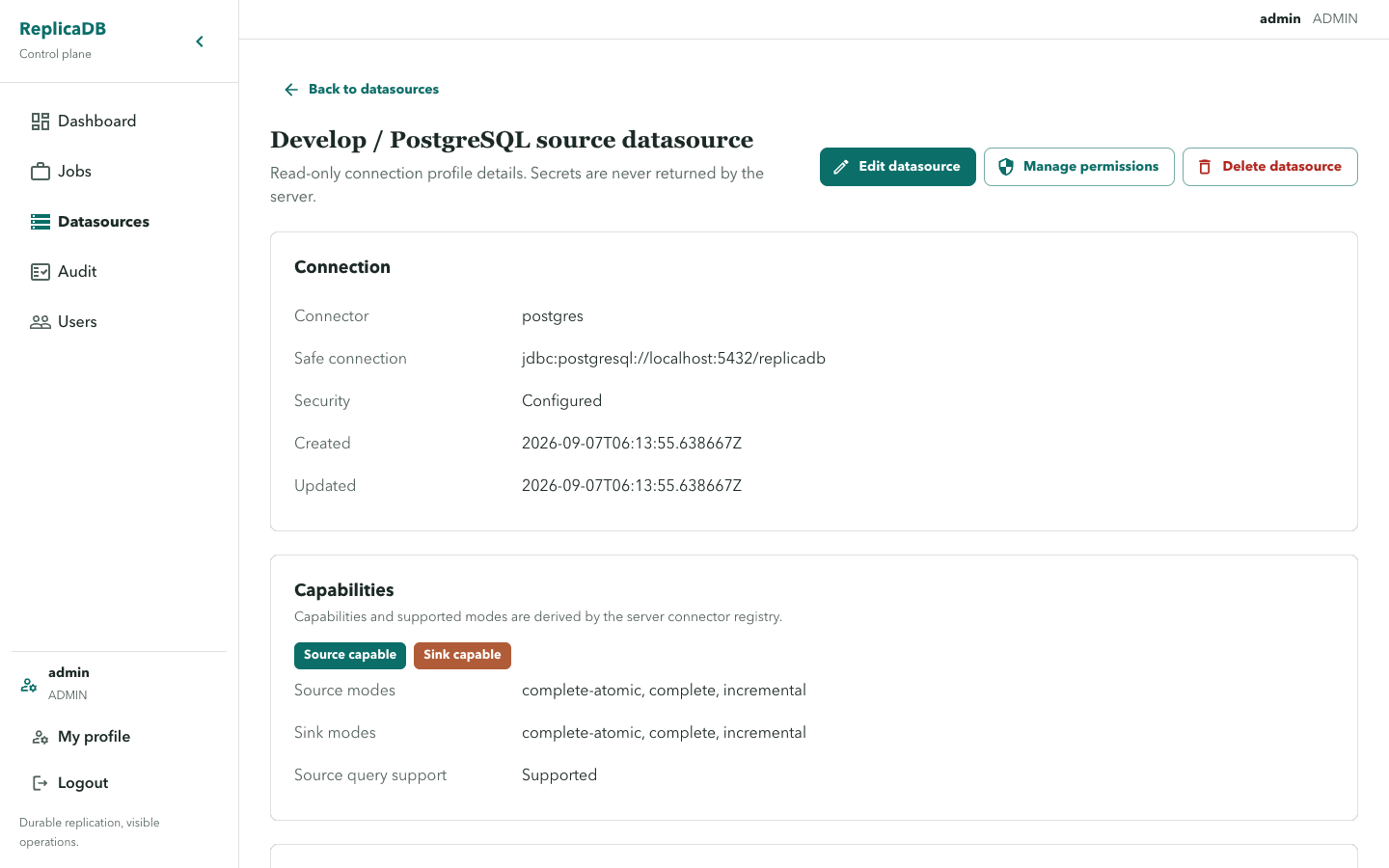Click the Source query support label

(x=370, y=775)
